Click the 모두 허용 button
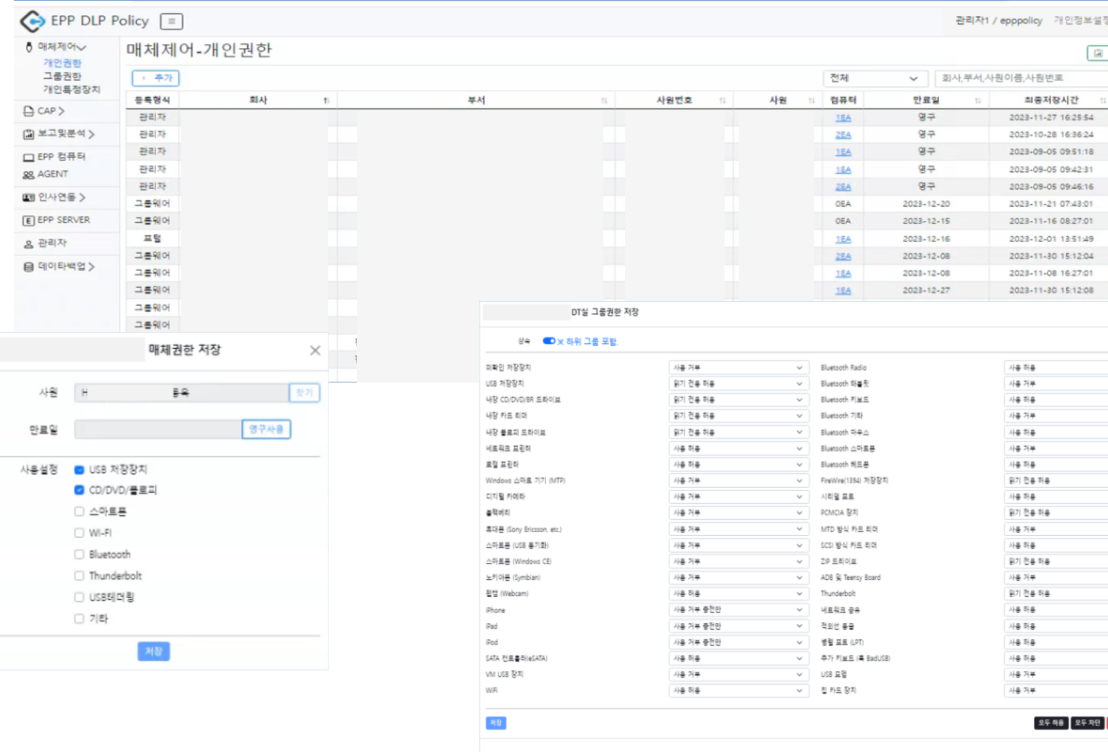 1051,723
